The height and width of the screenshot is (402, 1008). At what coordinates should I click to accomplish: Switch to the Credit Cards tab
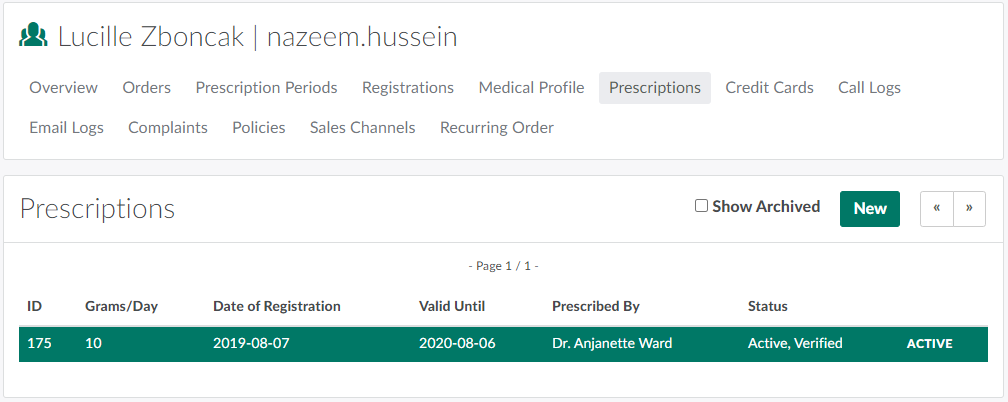(770, 88)
